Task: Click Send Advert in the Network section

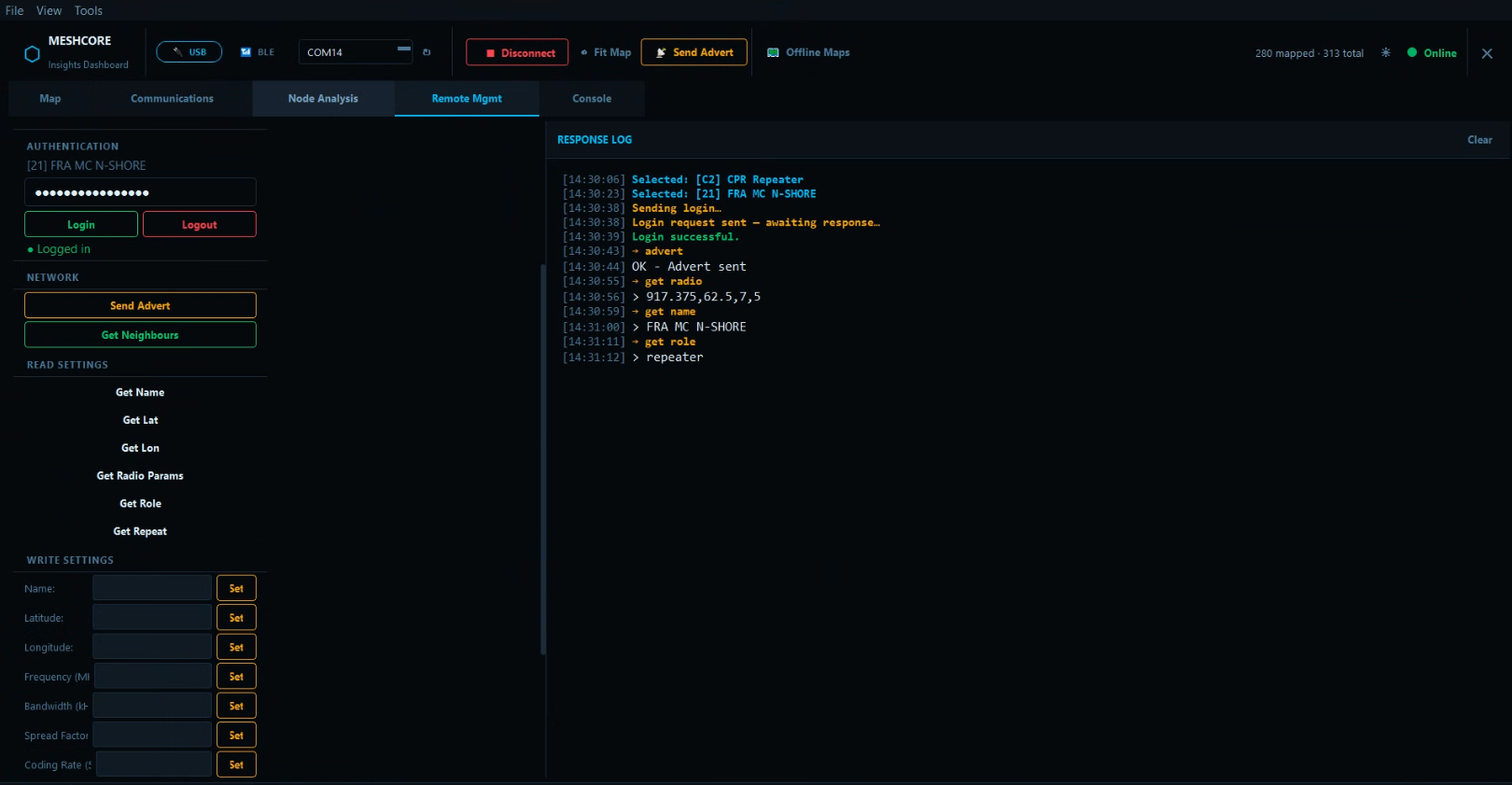Action: [x=140, y=305]
